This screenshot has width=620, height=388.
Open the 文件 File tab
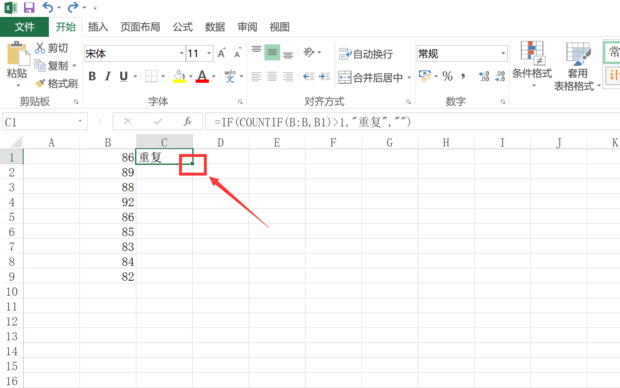pyautogui.click(x=25, y=27)
